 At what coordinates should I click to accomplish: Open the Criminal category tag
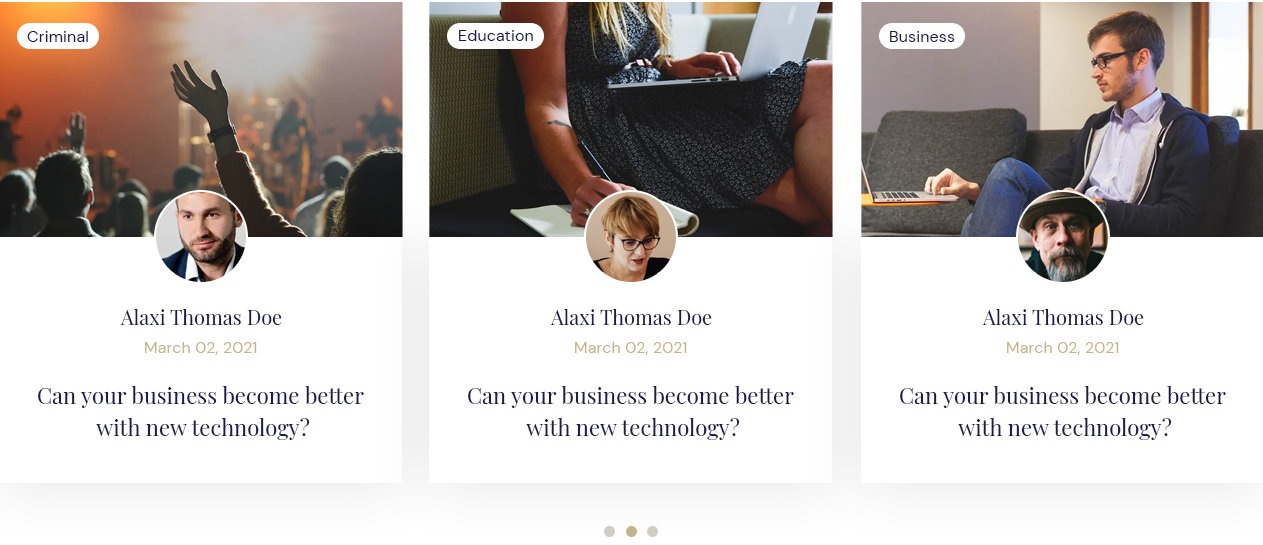[x=58, y=37]
